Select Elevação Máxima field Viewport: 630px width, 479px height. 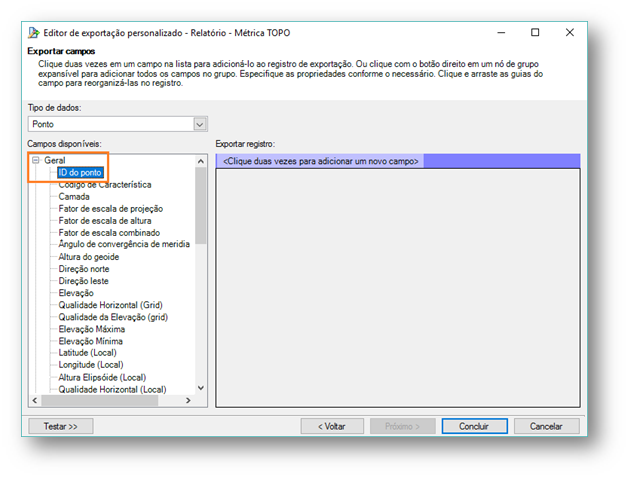pos(94,329)
